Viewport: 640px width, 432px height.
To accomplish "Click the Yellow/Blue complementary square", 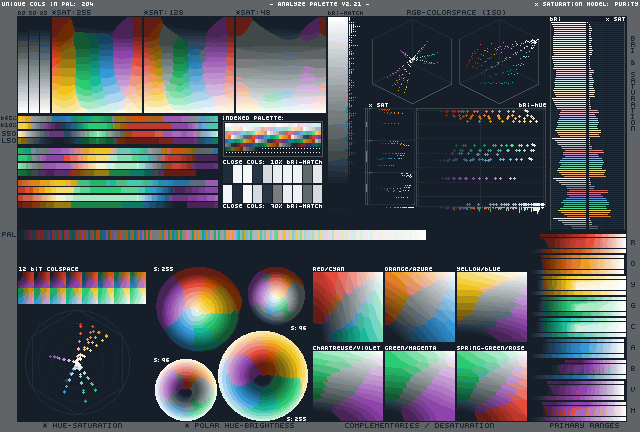I will tap(491, 307).
